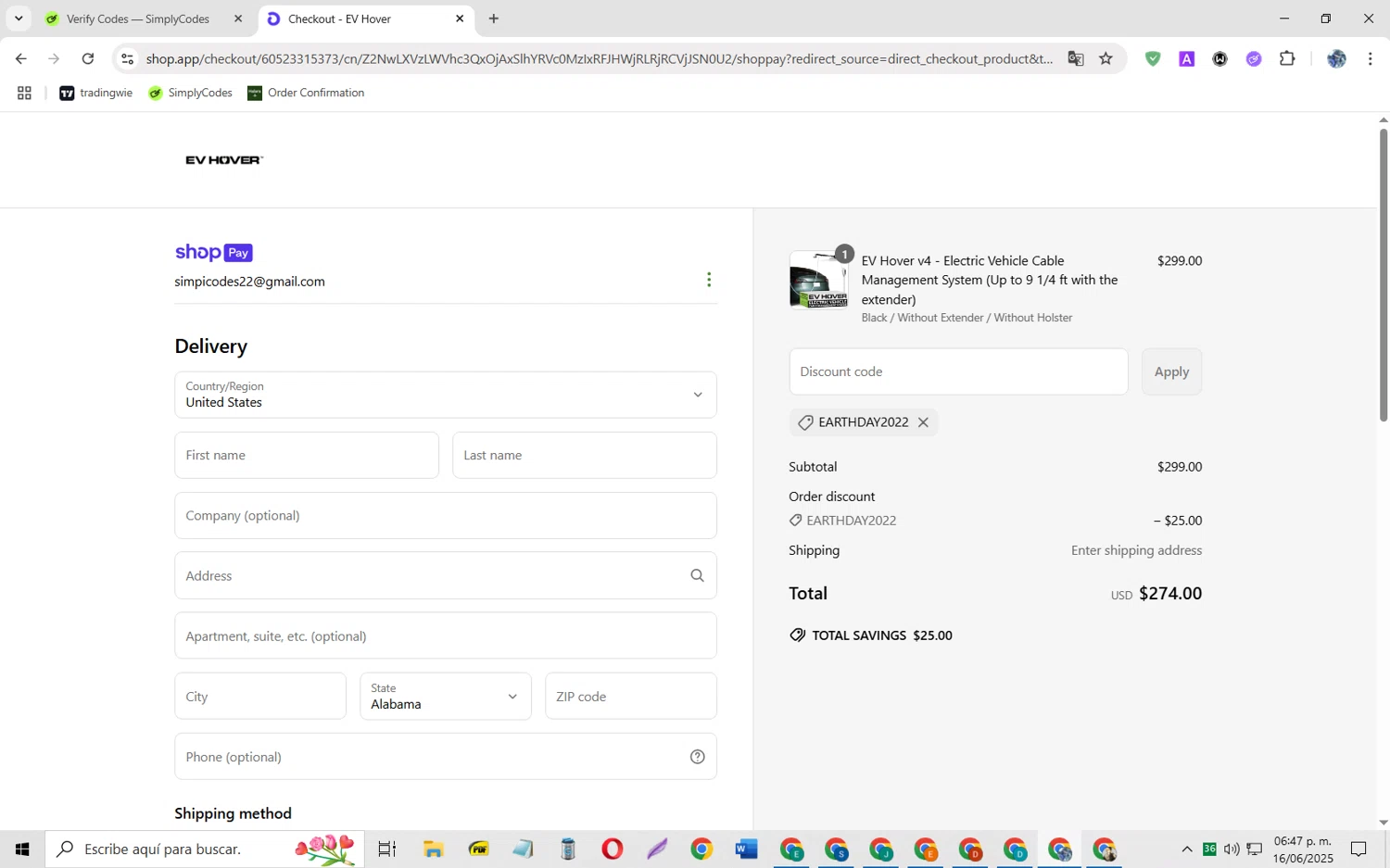Open the volume control in system tray

tap(1232, 849)
